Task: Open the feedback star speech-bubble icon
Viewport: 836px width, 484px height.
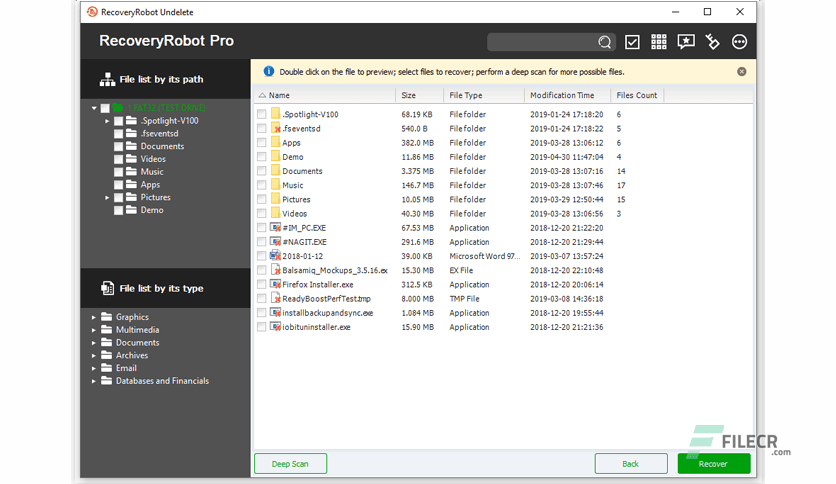Action: pyautogui.click(x=686, y=42)
